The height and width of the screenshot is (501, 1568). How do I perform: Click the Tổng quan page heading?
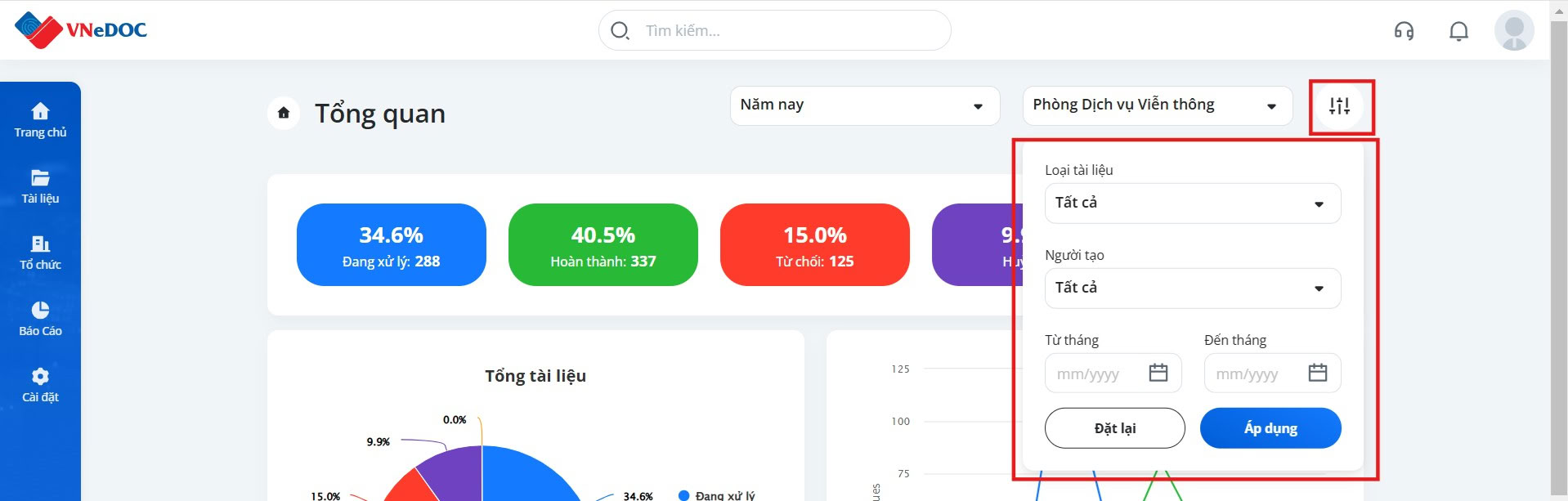[x=380, y=113]
